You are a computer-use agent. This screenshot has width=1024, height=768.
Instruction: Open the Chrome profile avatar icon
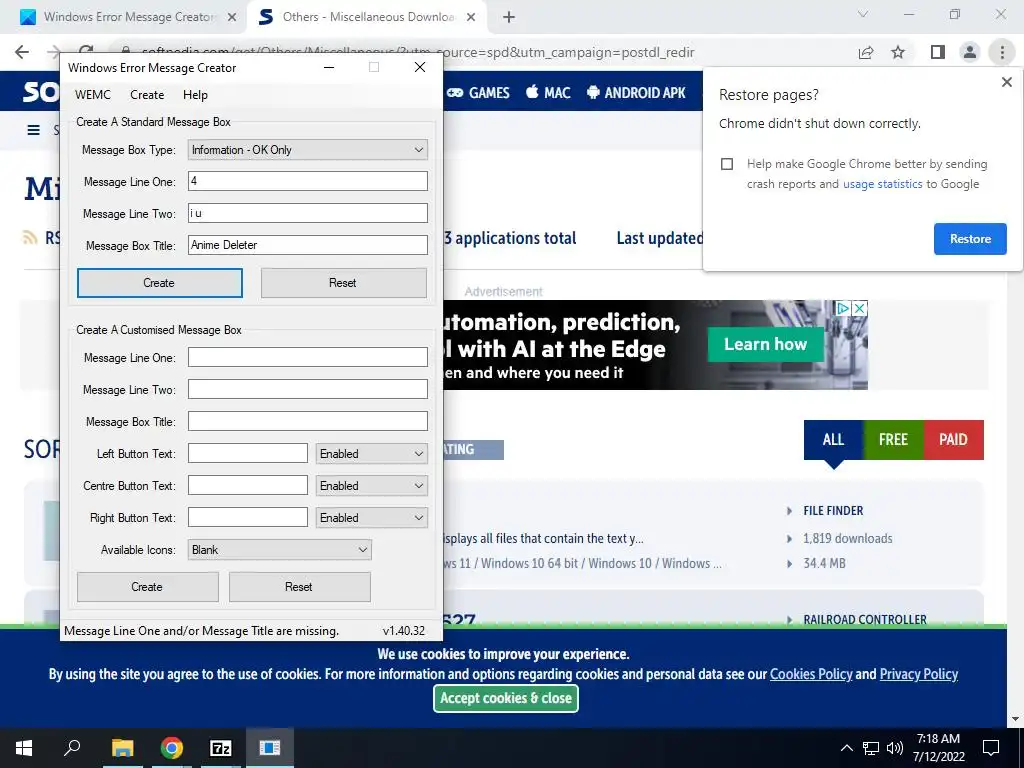coord(970,52)
